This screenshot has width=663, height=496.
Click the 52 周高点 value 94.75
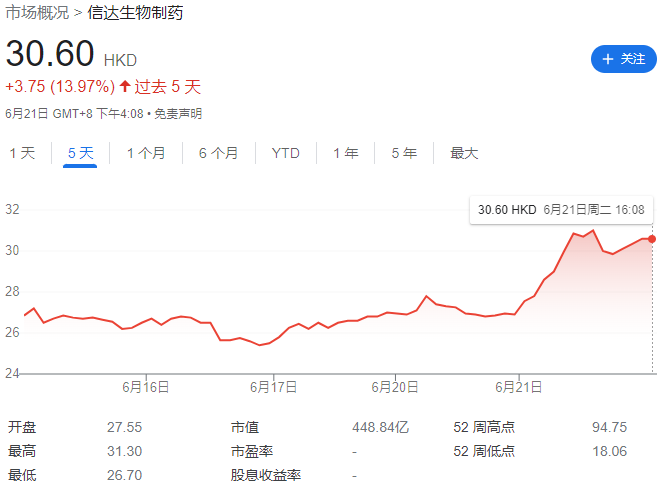[609, 427]
